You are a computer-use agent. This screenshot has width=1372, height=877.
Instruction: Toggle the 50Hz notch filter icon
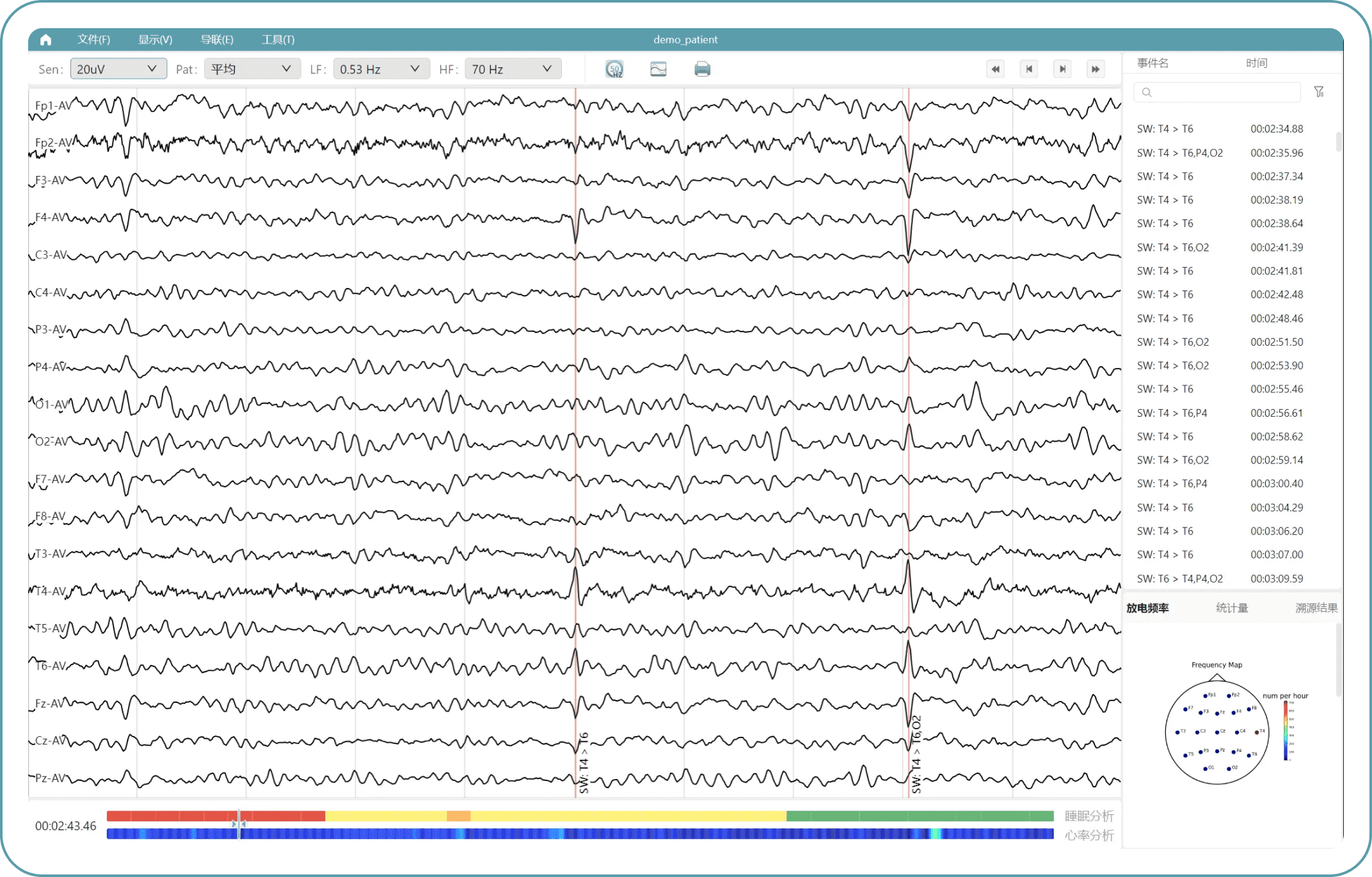point(614,69)
